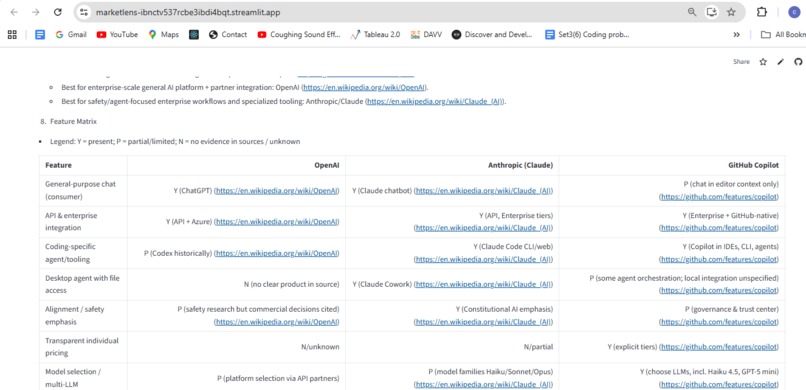This screenshot has width=806, height=390.
Task: Click the browser back arrow
Action: point(14,12)
